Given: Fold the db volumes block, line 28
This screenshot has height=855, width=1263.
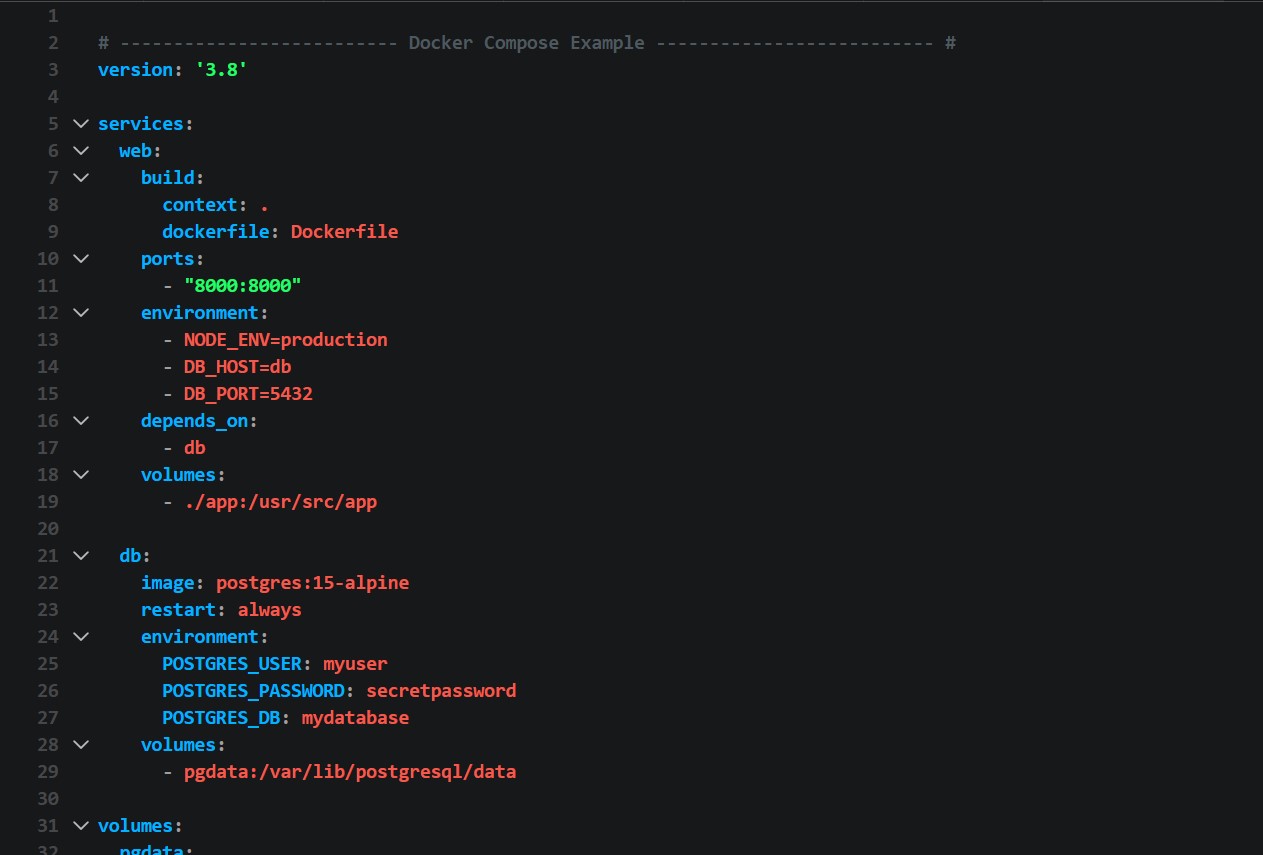Looking at the screenshot, I should (80, 745).
